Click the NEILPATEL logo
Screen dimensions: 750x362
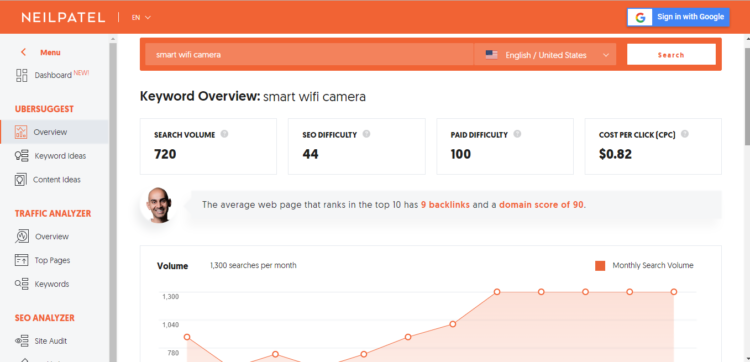pos(63,17)
